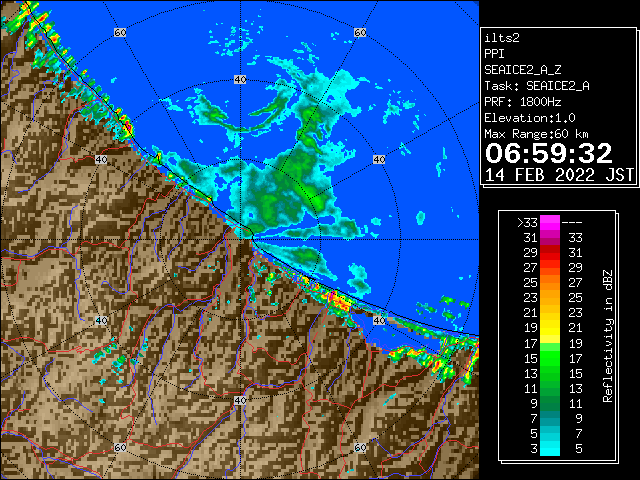Screen dimensions: 640x480
Task: Select the cyan 3–5 dBZ legend color
Action: [x=550, y=448]
